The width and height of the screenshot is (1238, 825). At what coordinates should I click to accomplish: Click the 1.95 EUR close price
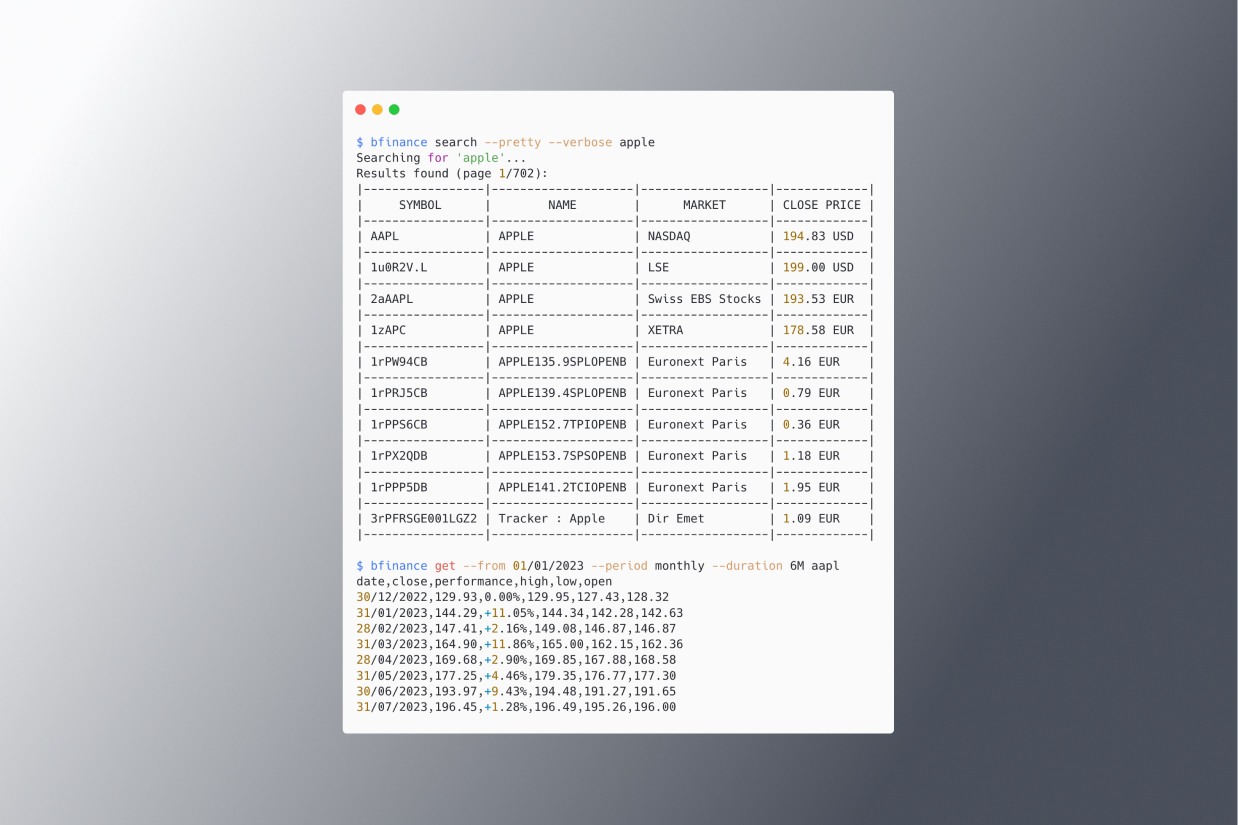[812, 487]
